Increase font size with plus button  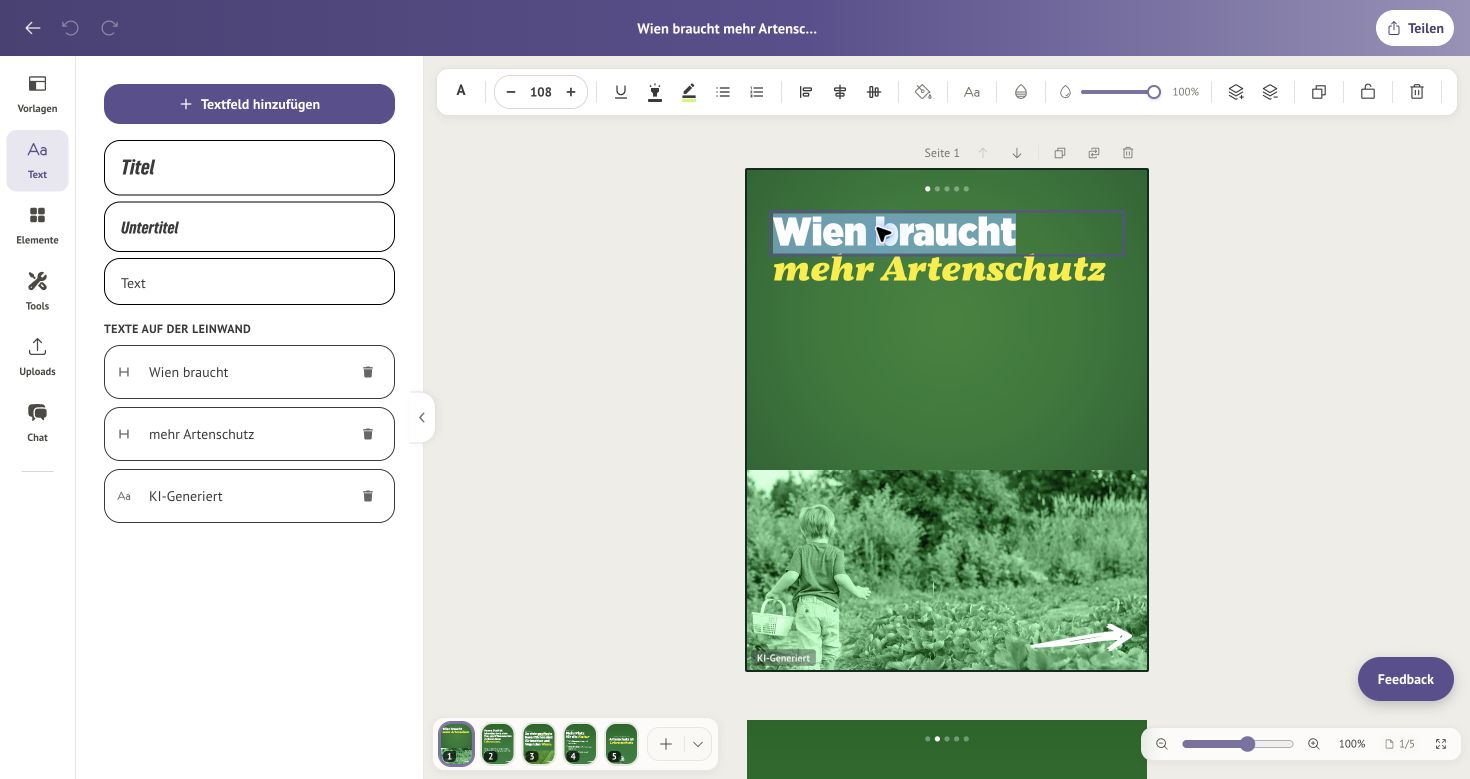pyautogui.click(x=571, y=92)
